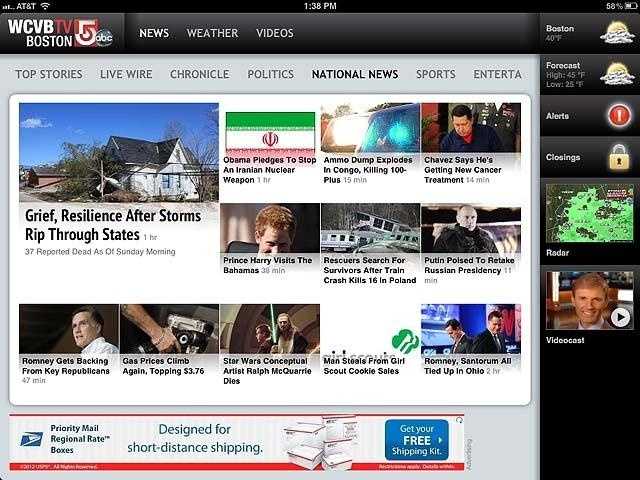This screenshot has height=480, width=640.
Task: Open Putin Poised To Retake Presidency story
Action: coord(470,228)
